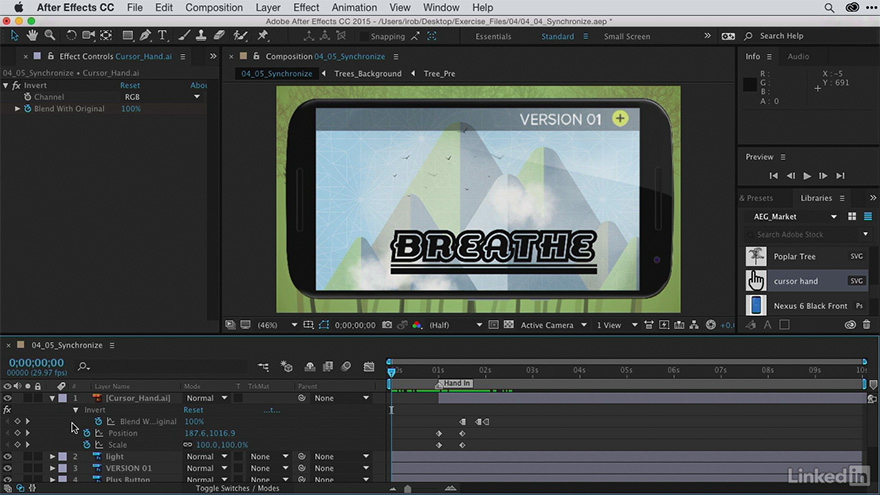The image size is (880, 495).
Task: Open macOS Spotlight search
Action: [829, 8]
